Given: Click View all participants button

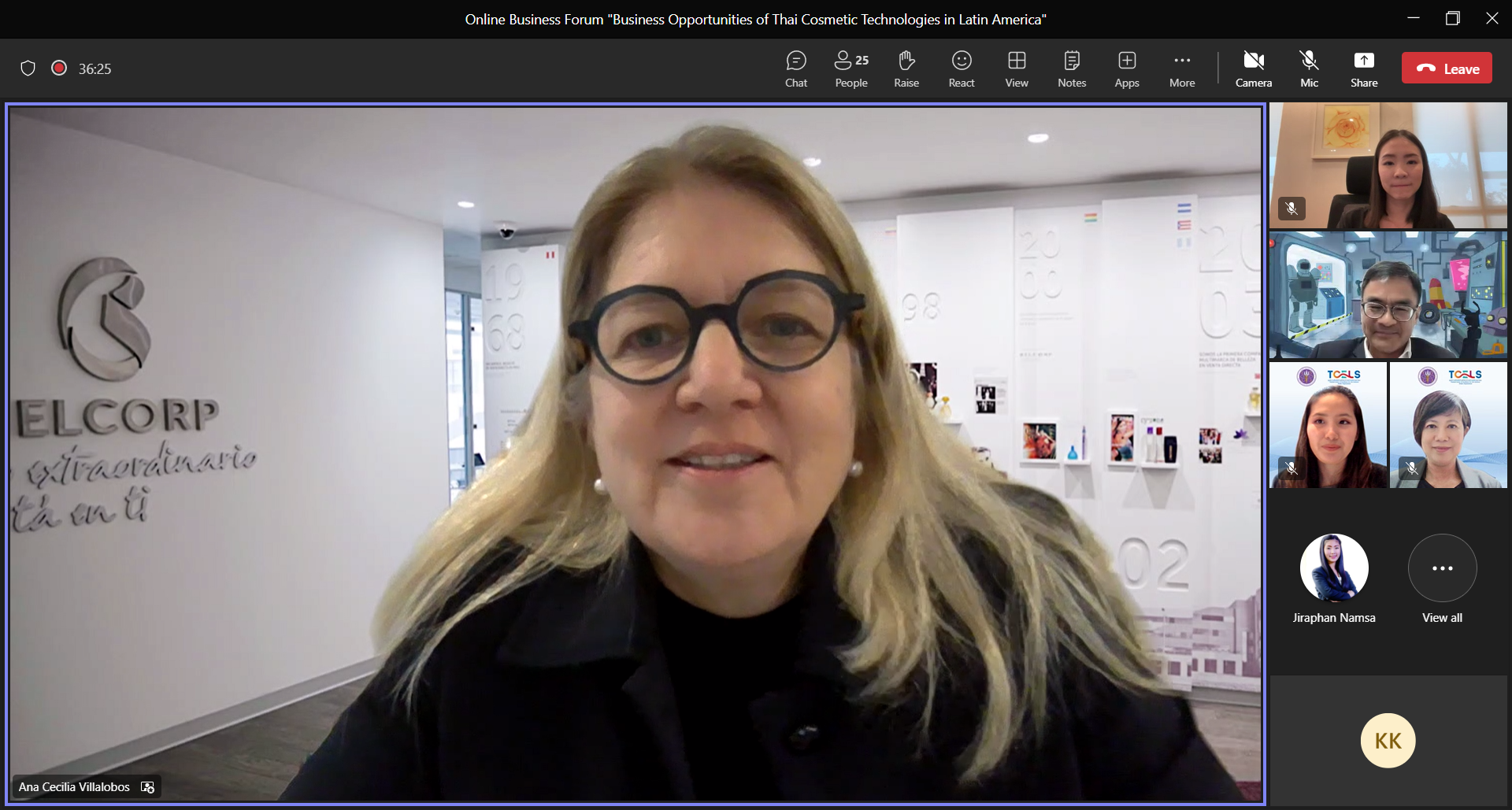Looking at the screenshot, I should click(1442, 568).
